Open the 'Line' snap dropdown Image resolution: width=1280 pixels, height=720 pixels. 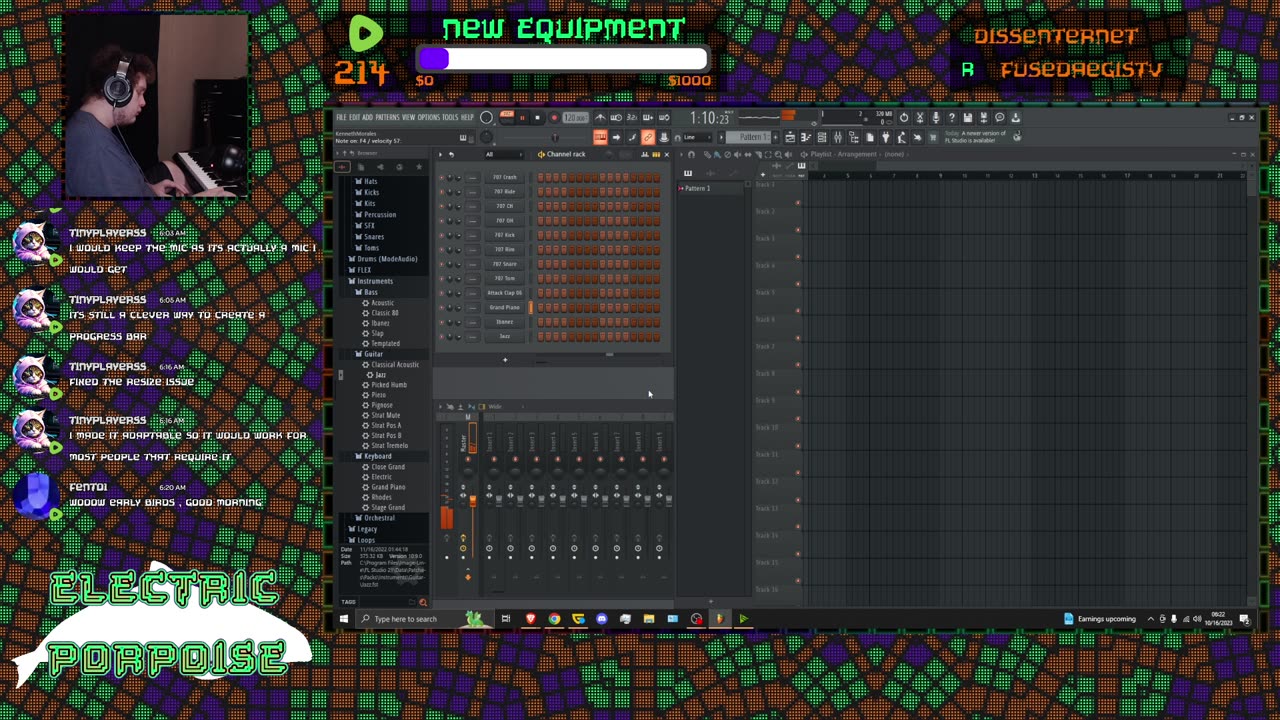(x=696, y=137)
